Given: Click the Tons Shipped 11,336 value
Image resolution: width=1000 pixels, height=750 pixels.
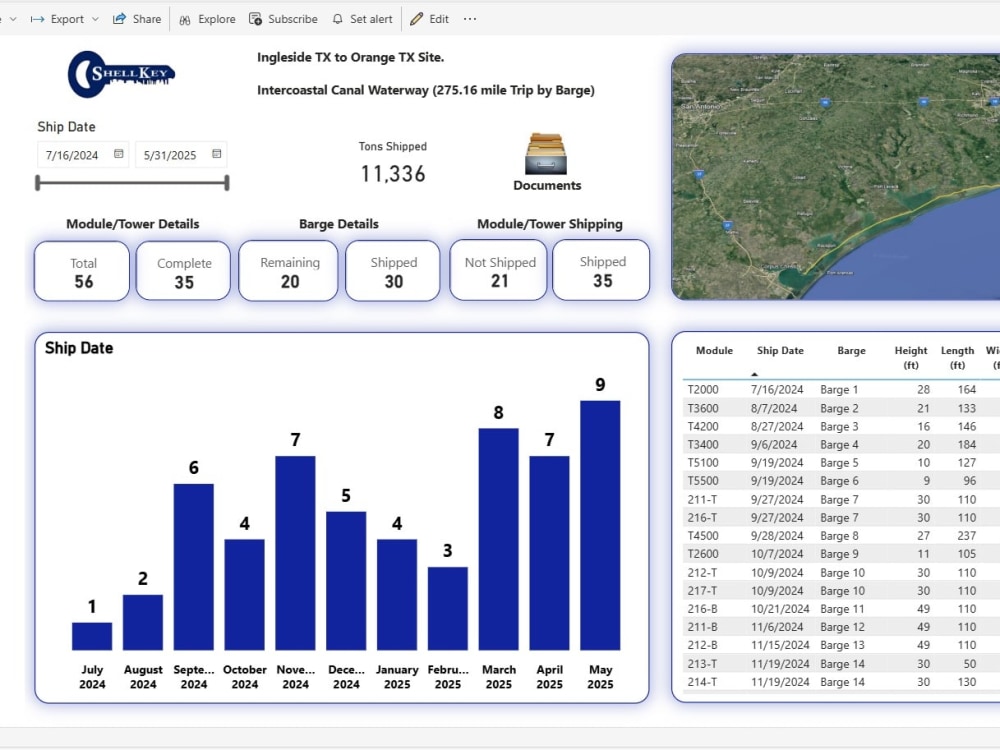Looking at the screenshot, I should click(393, 173).
